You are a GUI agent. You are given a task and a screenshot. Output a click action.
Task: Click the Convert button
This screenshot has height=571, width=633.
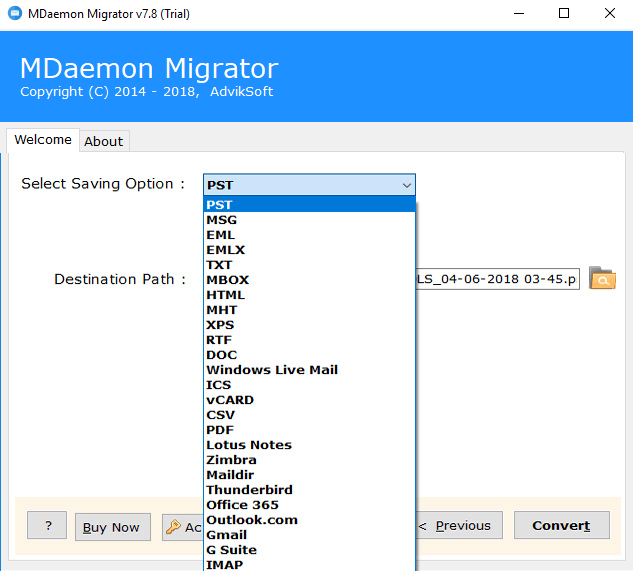coord(562,525)
